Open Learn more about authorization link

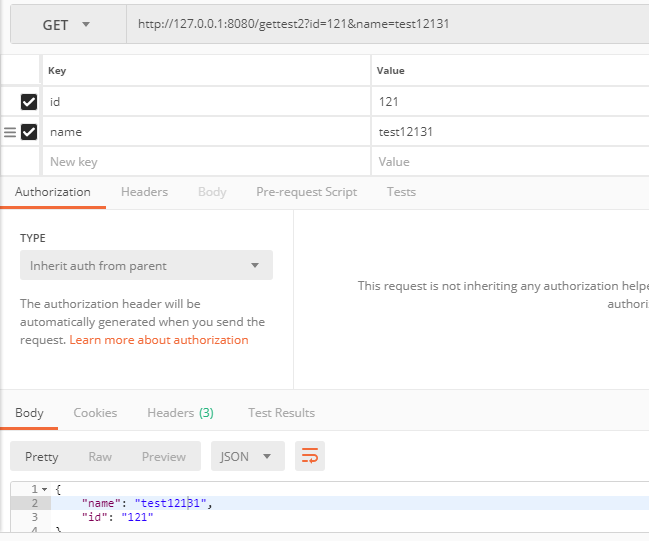(159, 340)
